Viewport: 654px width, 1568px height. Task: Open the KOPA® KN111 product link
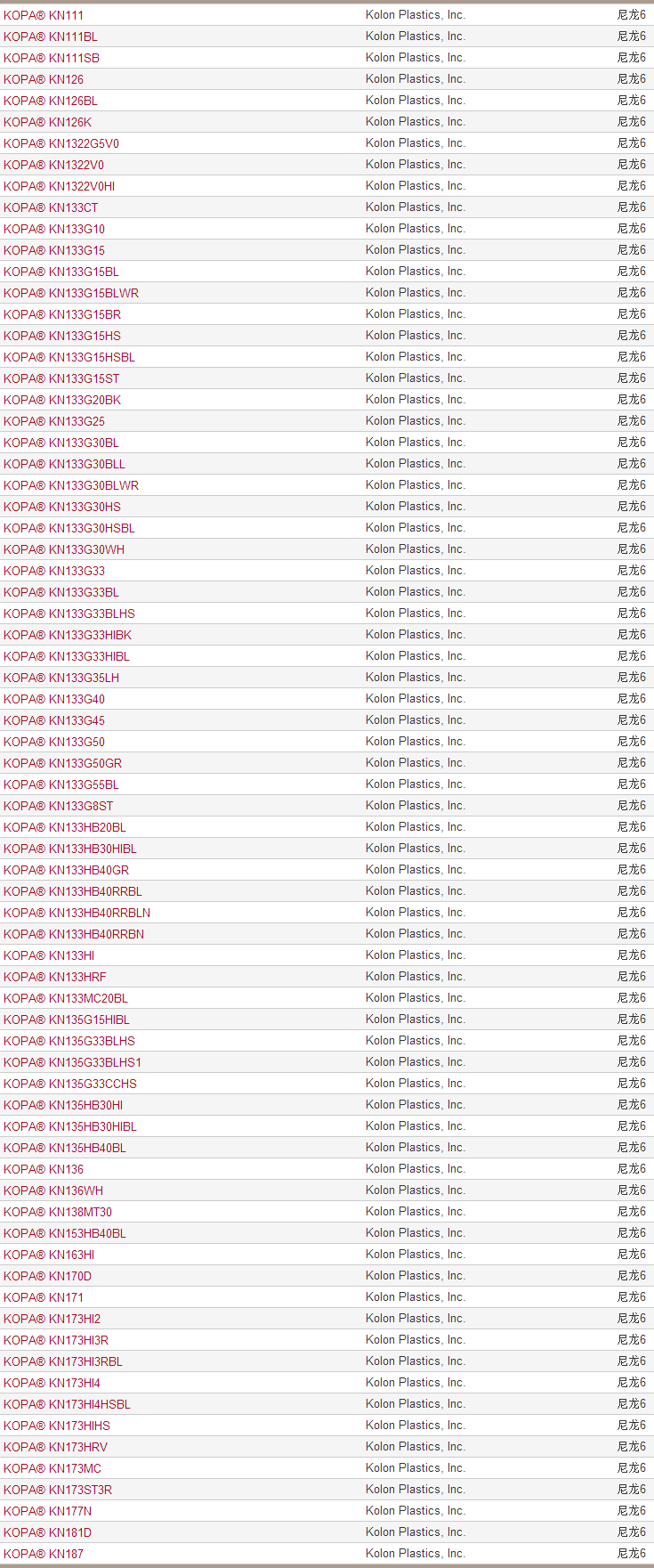[44, 15]
